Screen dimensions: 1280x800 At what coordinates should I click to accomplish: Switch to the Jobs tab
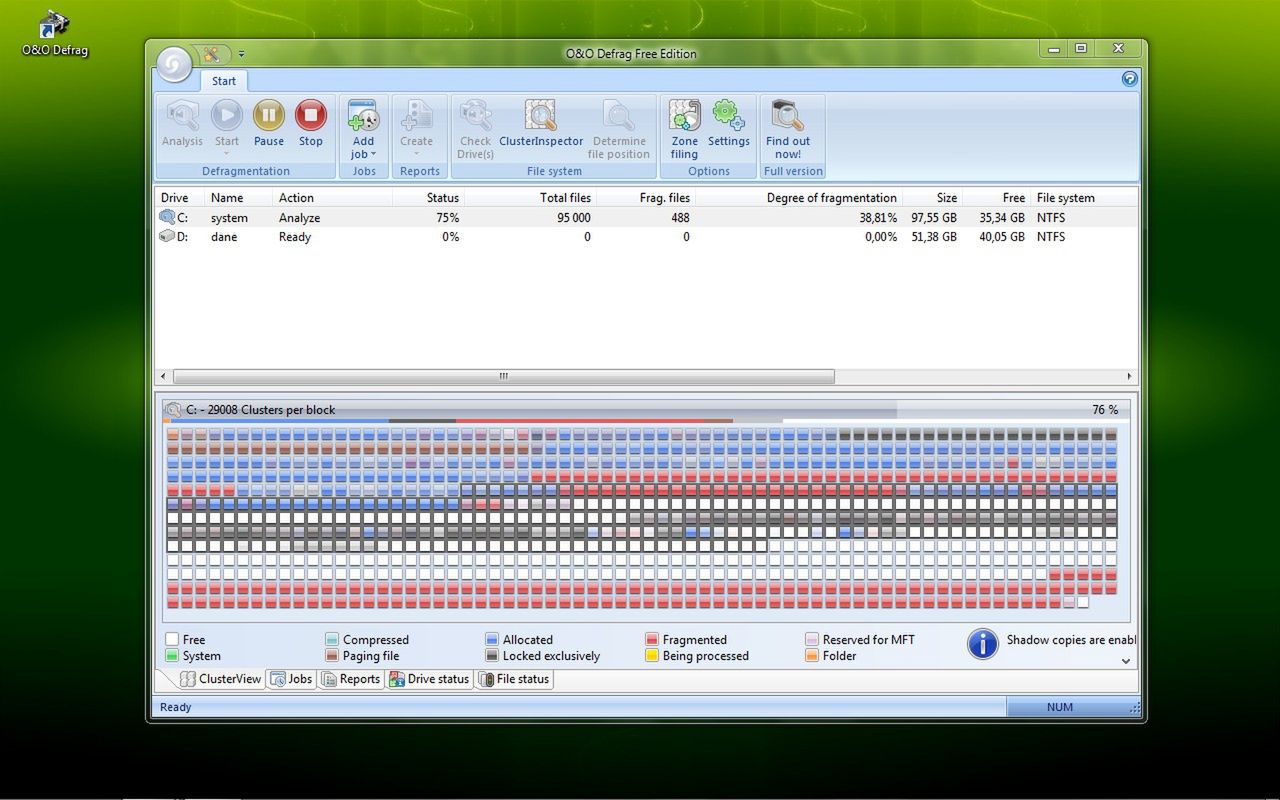pyautogui.click(x=291, y=679)
